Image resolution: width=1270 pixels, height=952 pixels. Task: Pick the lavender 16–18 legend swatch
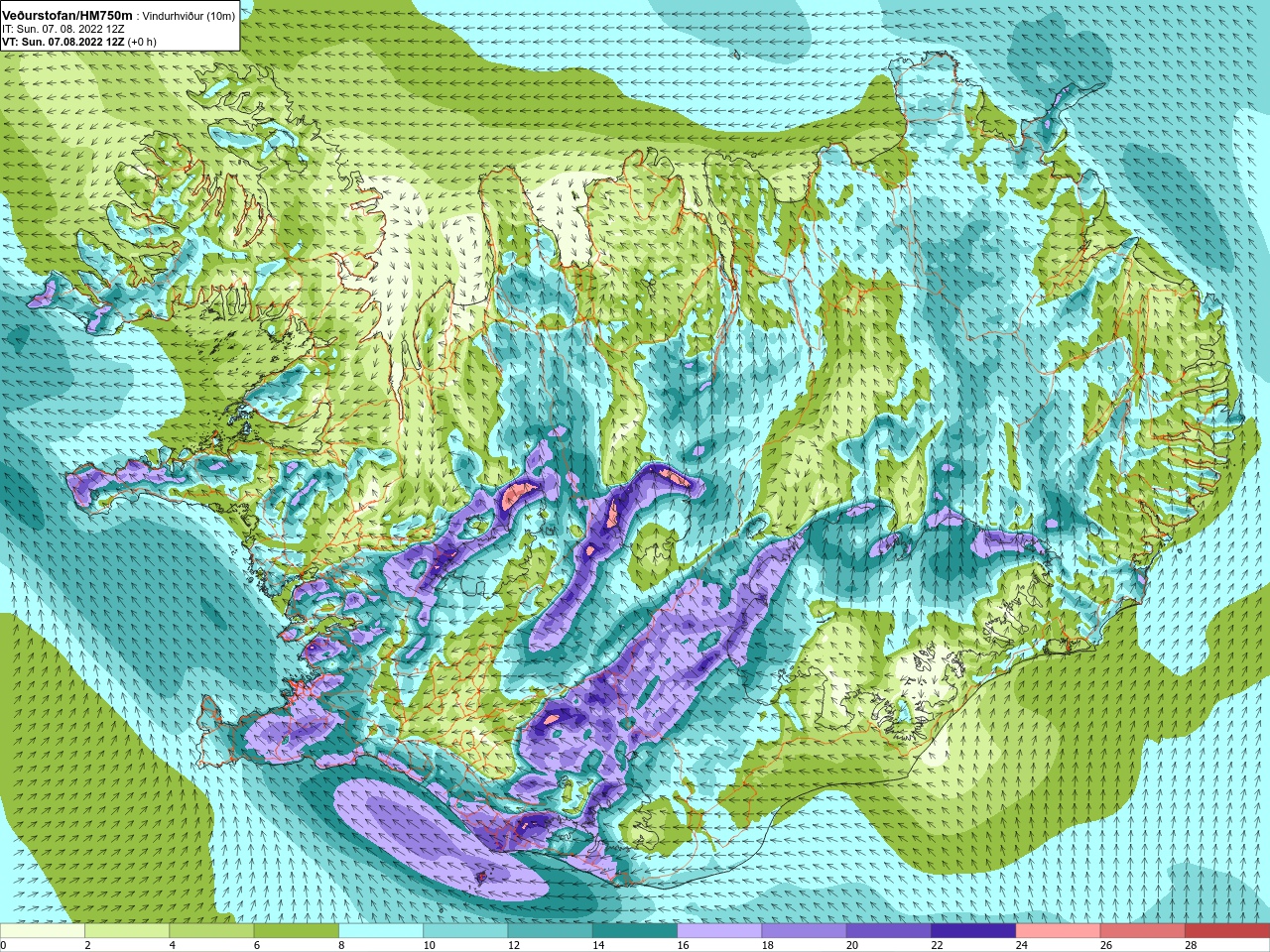pos(719,931)
